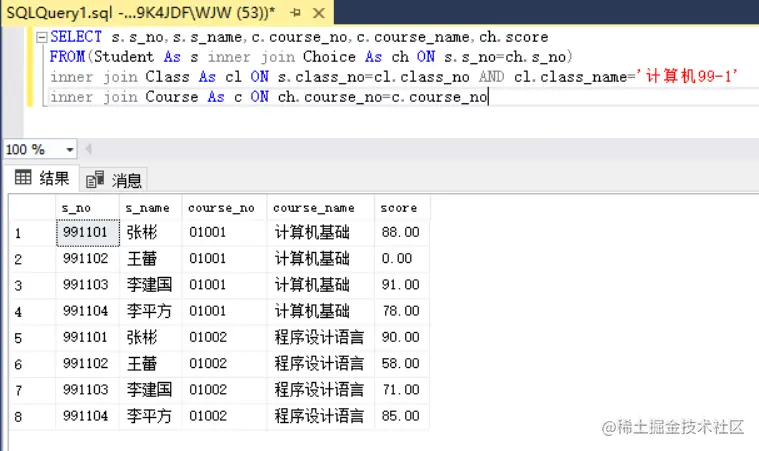Click 李建国 name cell in row 3

tap(151, 285)
